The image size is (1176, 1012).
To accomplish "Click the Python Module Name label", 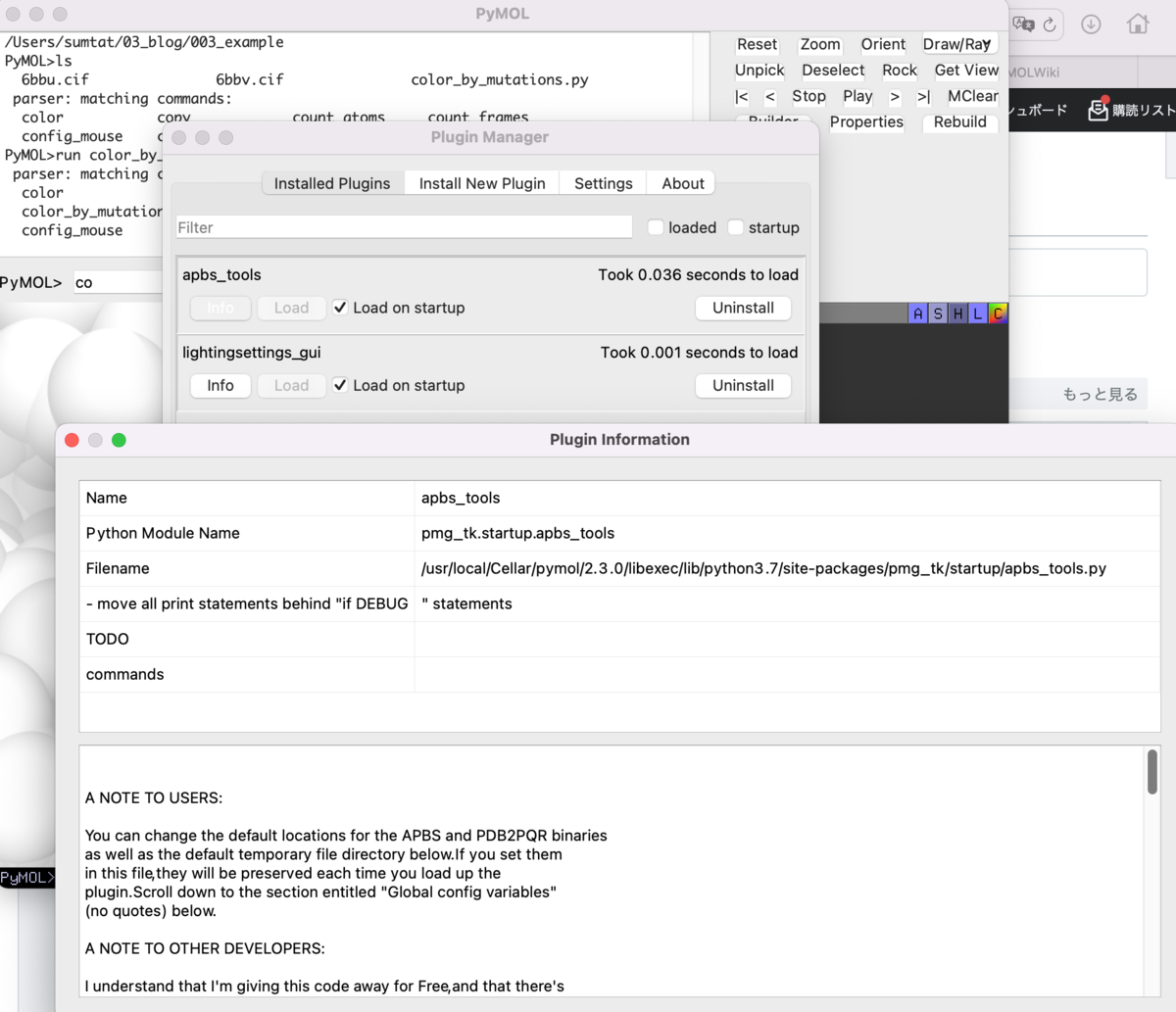I will point(163,533).
